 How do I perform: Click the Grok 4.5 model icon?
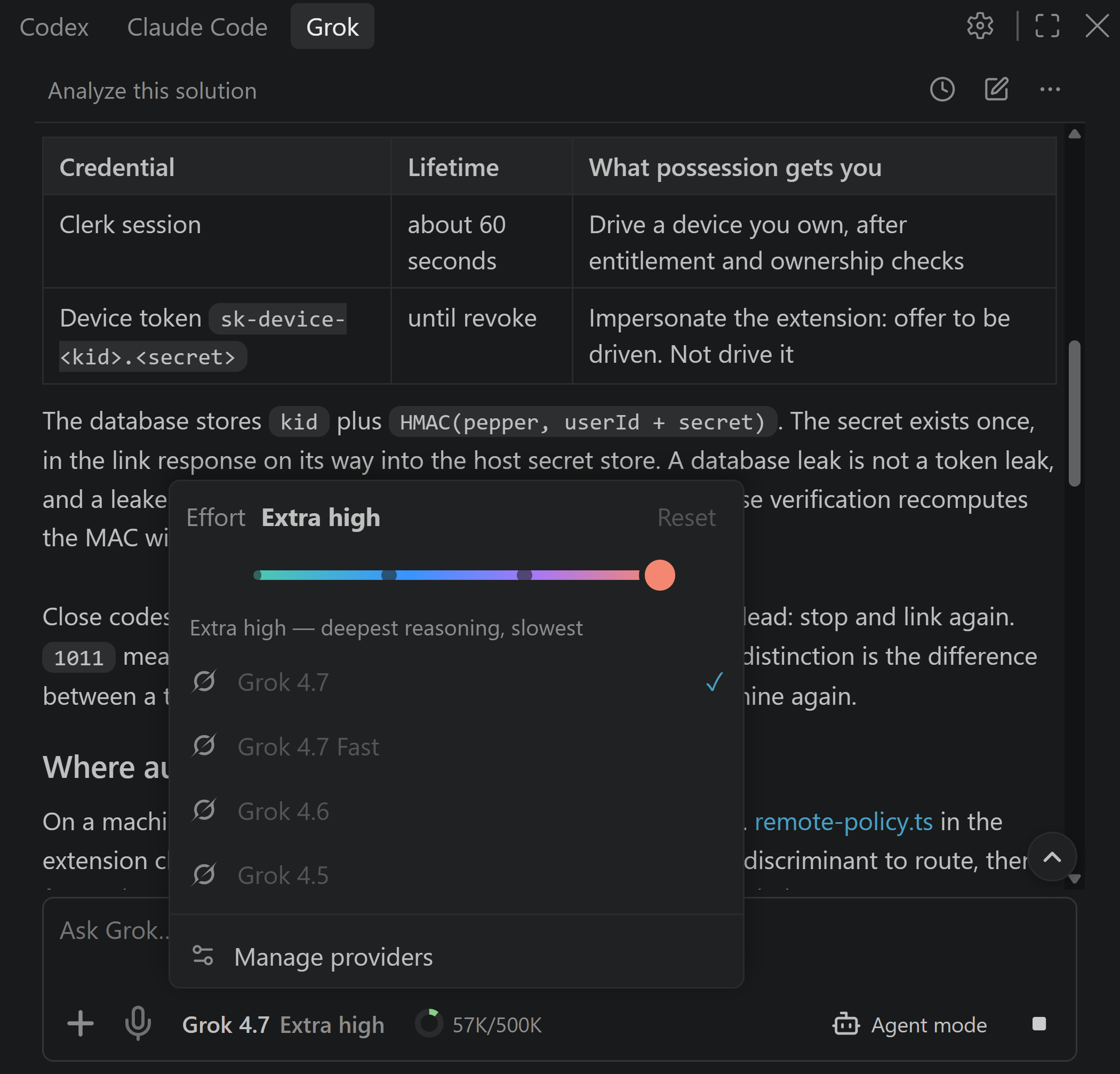coord(203,874)
